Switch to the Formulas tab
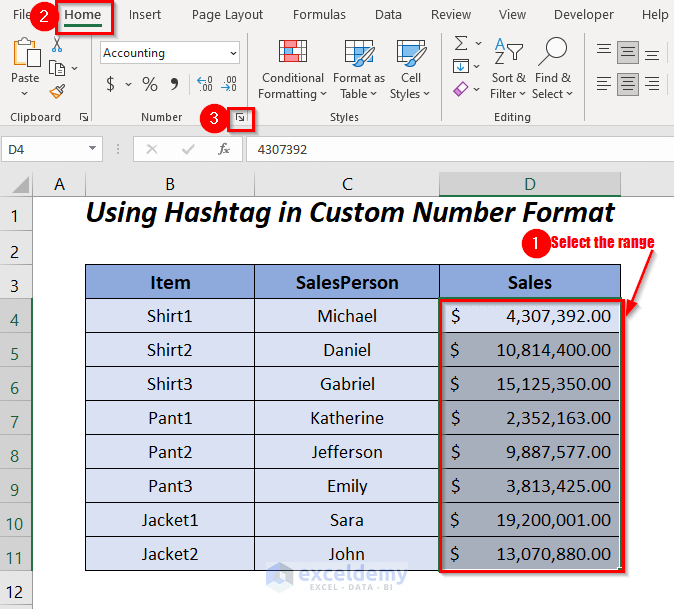 (x=319, y=15)
